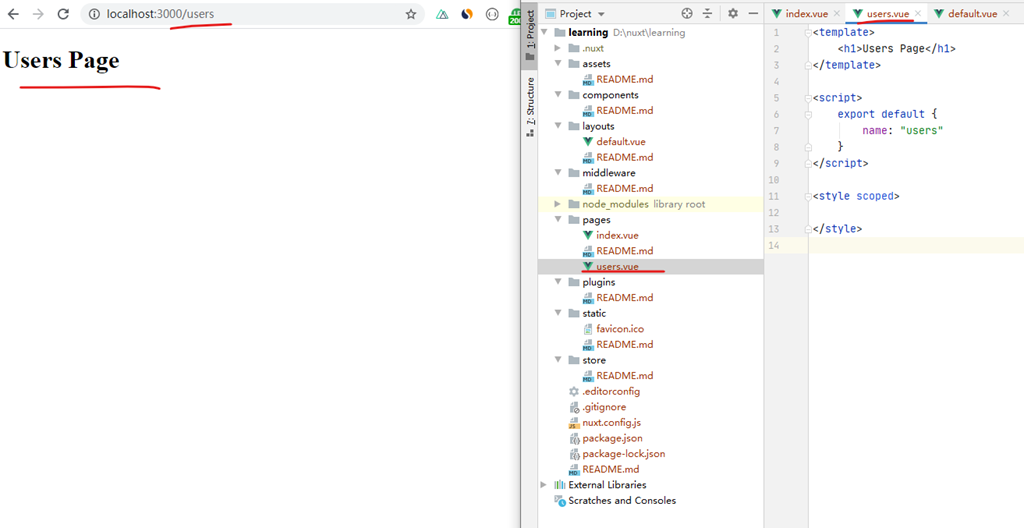Fold the template block at line 1

tap(808, 33)
